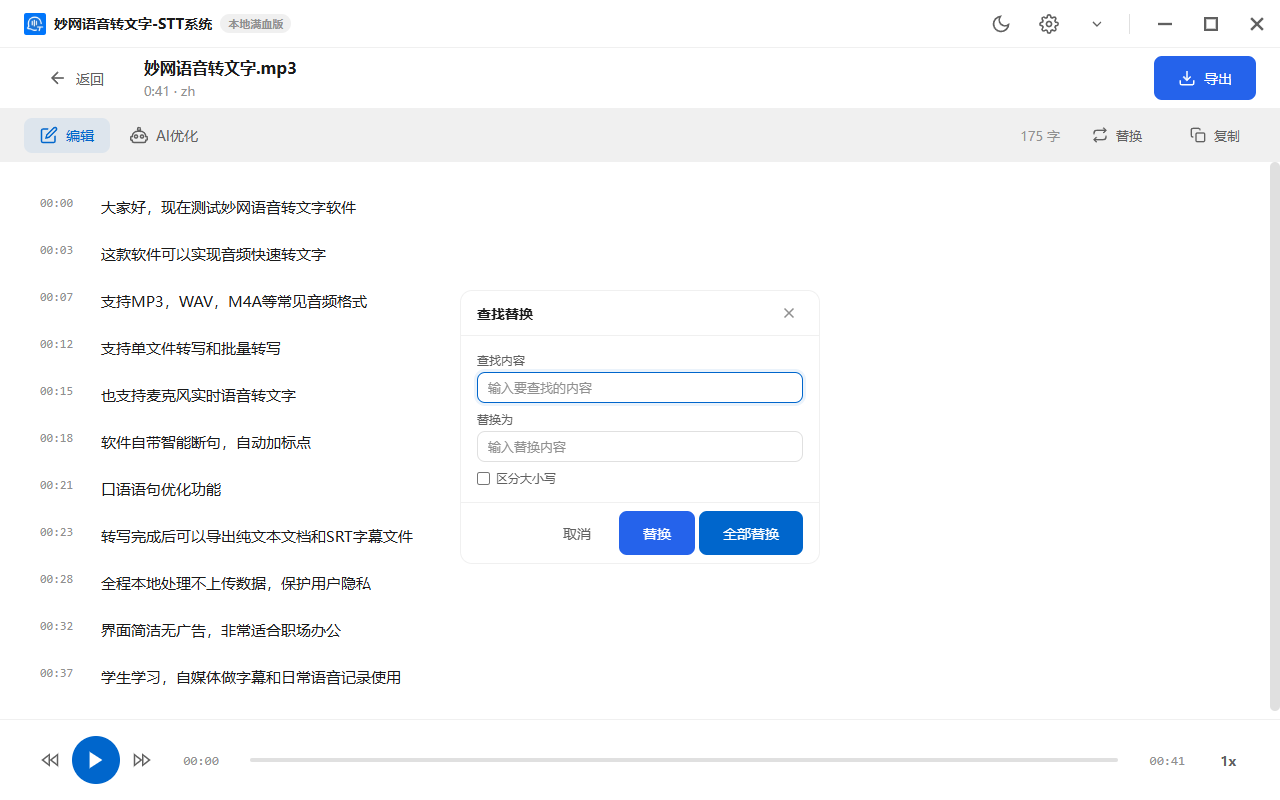Select the line 支持单文件转写和批量转写
Image resolution: width=1280 pixels, height=800 pixels.
coord(191,349)
